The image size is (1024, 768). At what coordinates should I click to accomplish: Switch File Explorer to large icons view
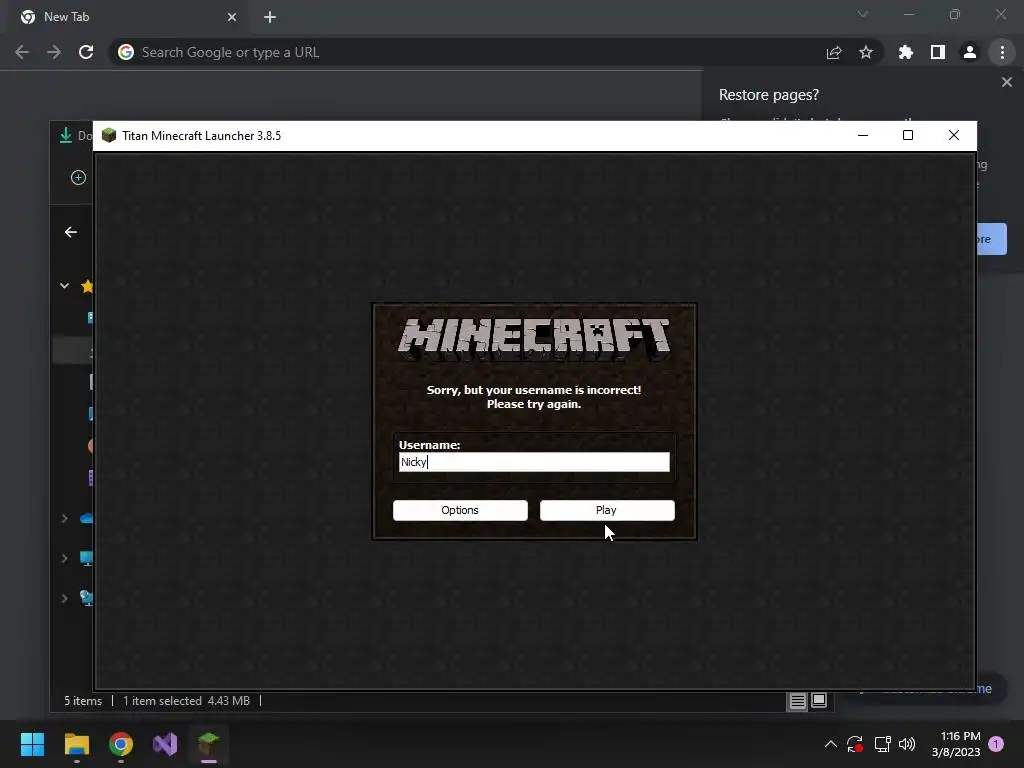[819, 701]
